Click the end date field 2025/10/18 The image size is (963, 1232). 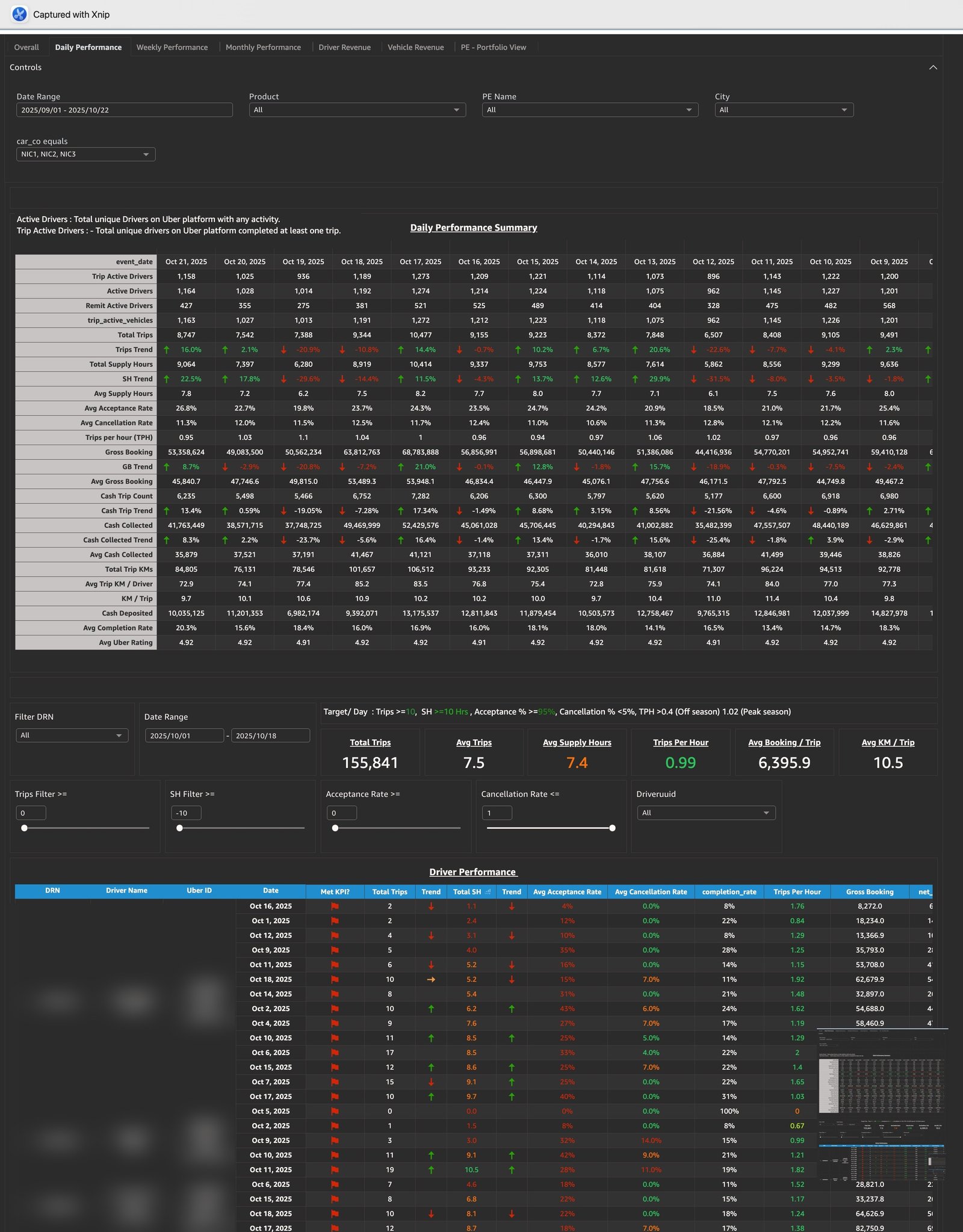[270, 735]
